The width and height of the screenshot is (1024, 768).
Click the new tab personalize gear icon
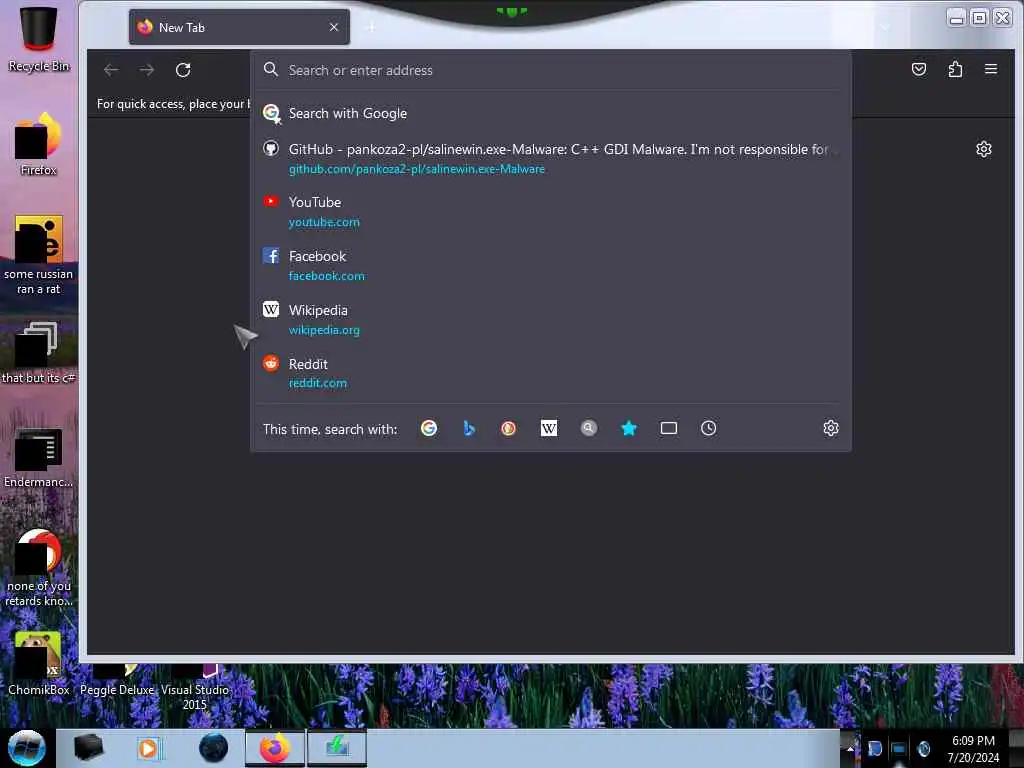click(984, 150)
